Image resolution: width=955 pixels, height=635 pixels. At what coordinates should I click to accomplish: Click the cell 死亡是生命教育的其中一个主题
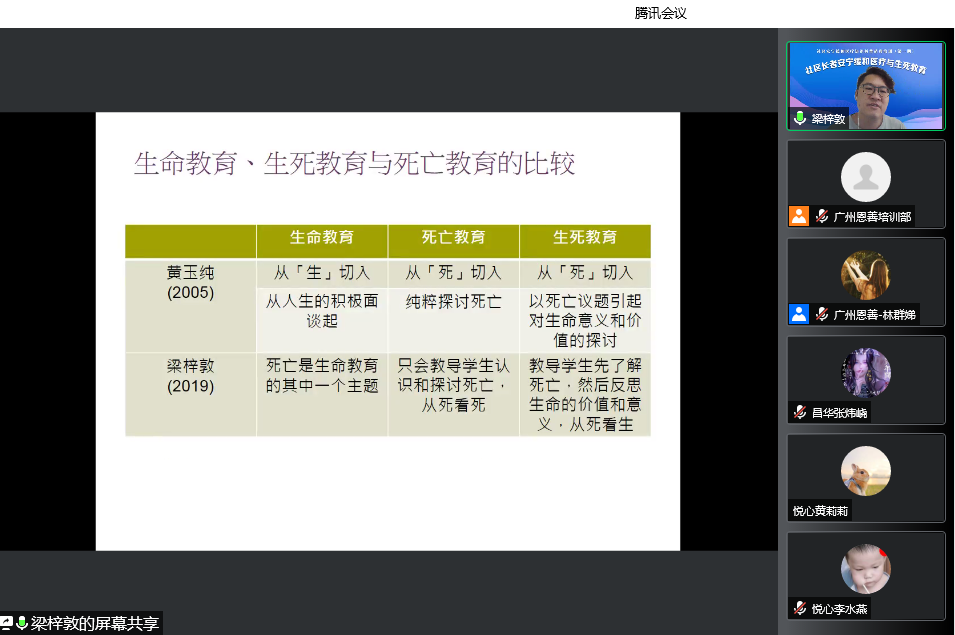[322, 395]
